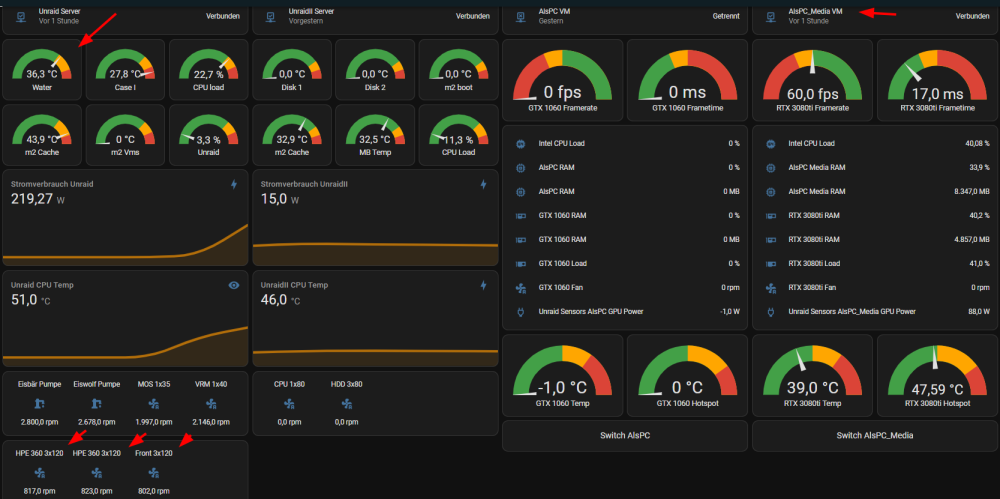Screen dimensions: 1000x499
Task: Select the GTX 1060 Load row
Action: [x=624, y=264]
